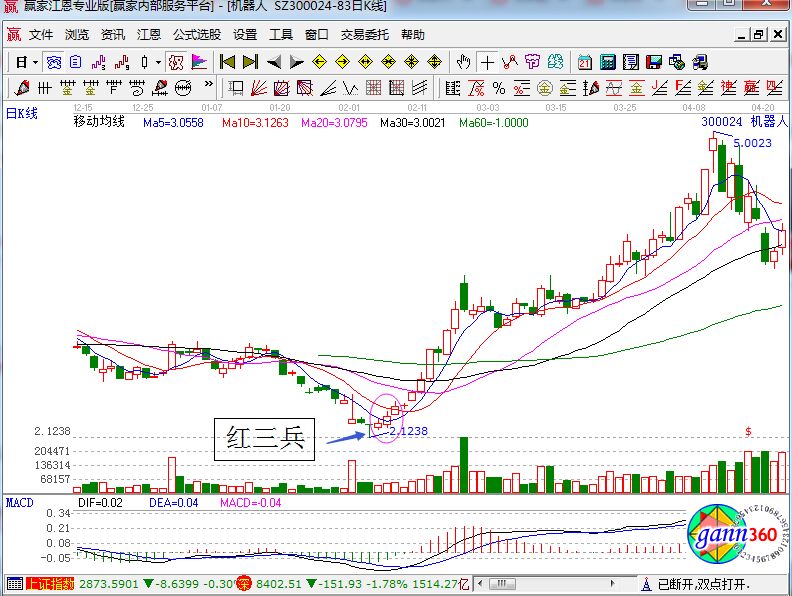Click the calendar icon showing 21
Image resolution: width=792 pixels, height=596 pixels.
585,62
